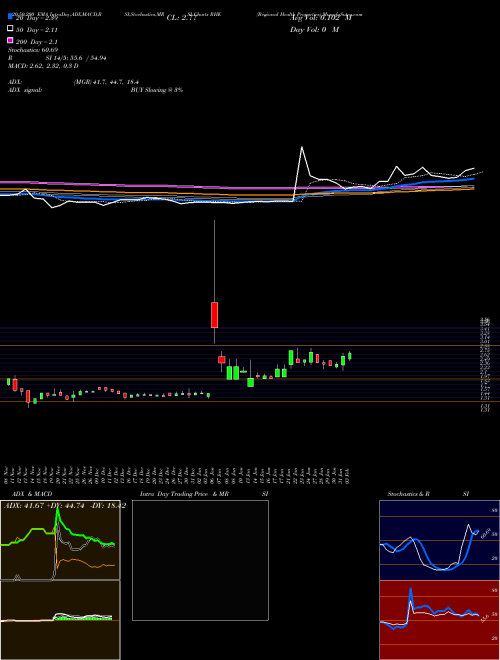Open the Intra Day Trading Price panel

tap(200, 560)
